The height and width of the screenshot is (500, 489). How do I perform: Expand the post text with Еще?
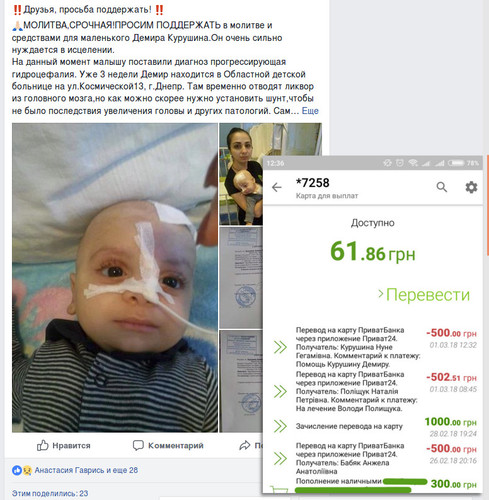pos(310,111)
